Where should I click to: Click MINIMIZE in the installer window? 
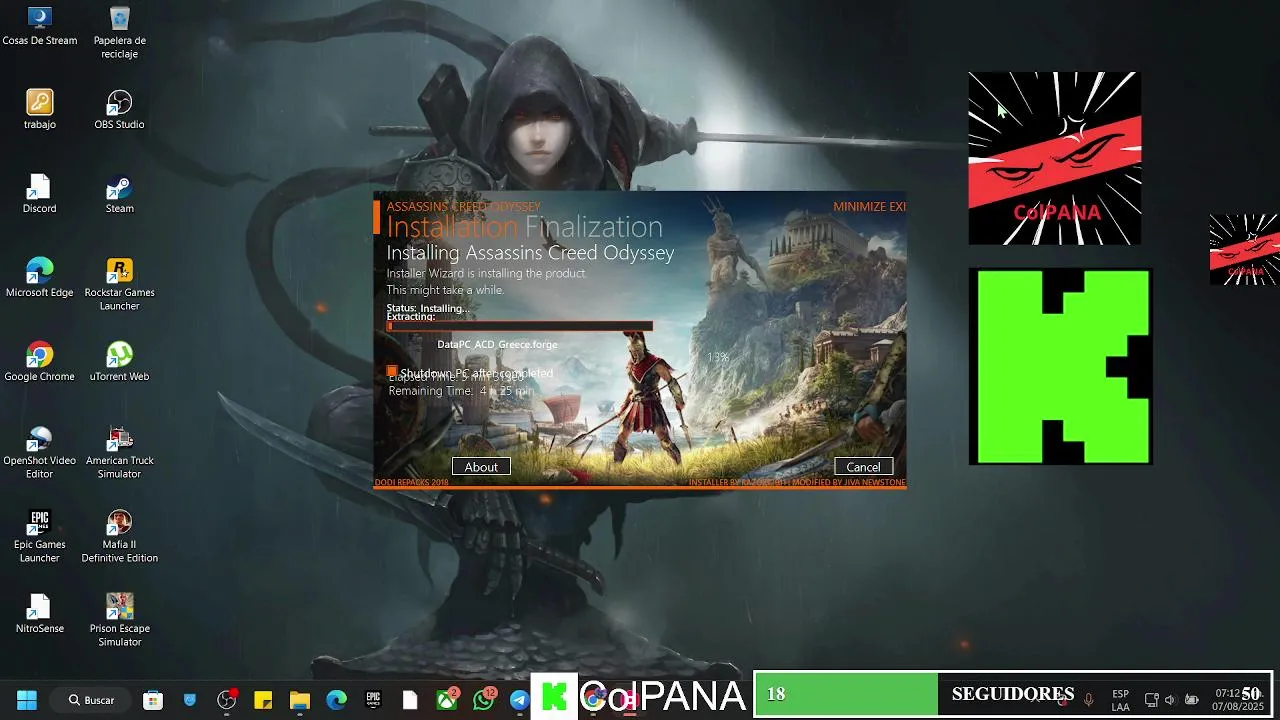tap(859, 206)
